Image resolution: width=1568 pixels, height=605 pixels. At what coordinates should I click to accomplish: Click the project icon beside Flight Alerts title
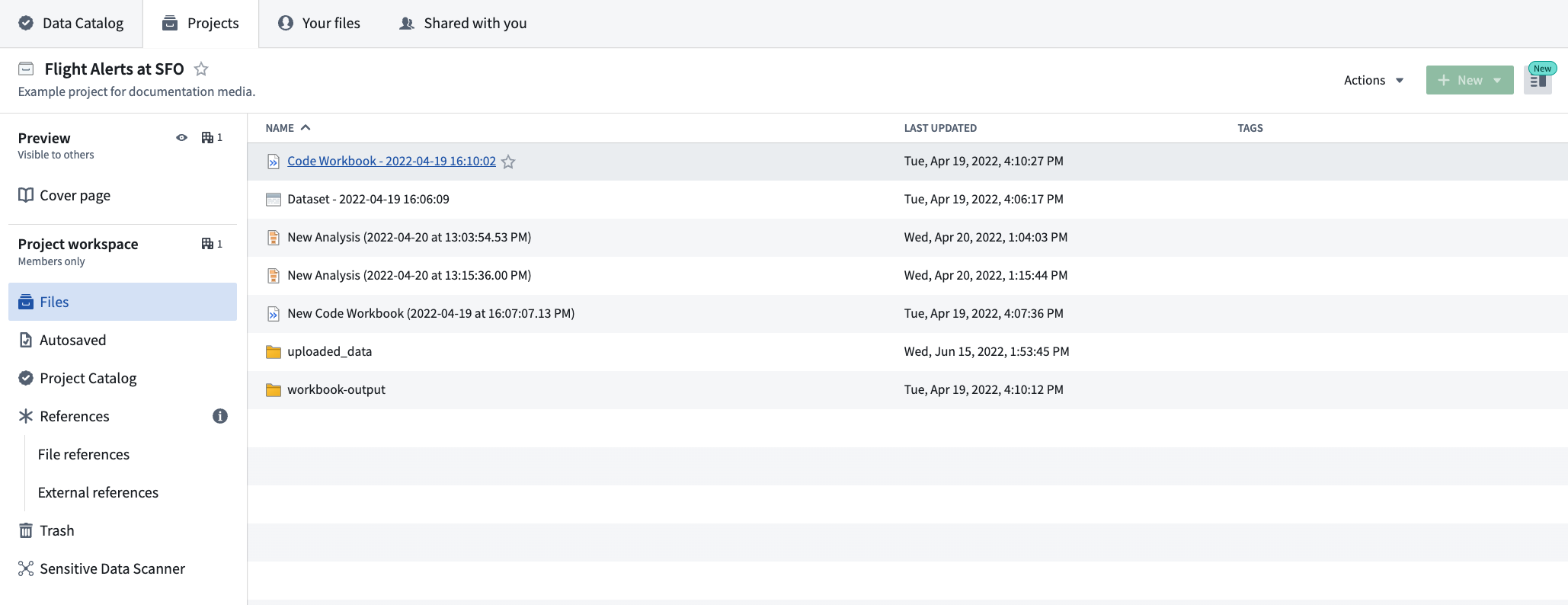[26, 69]
